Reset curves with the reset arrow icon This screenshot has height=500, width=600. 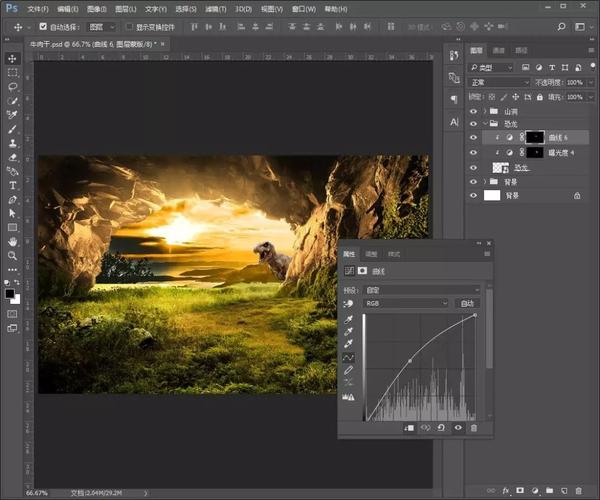click(x=441, y=427)
